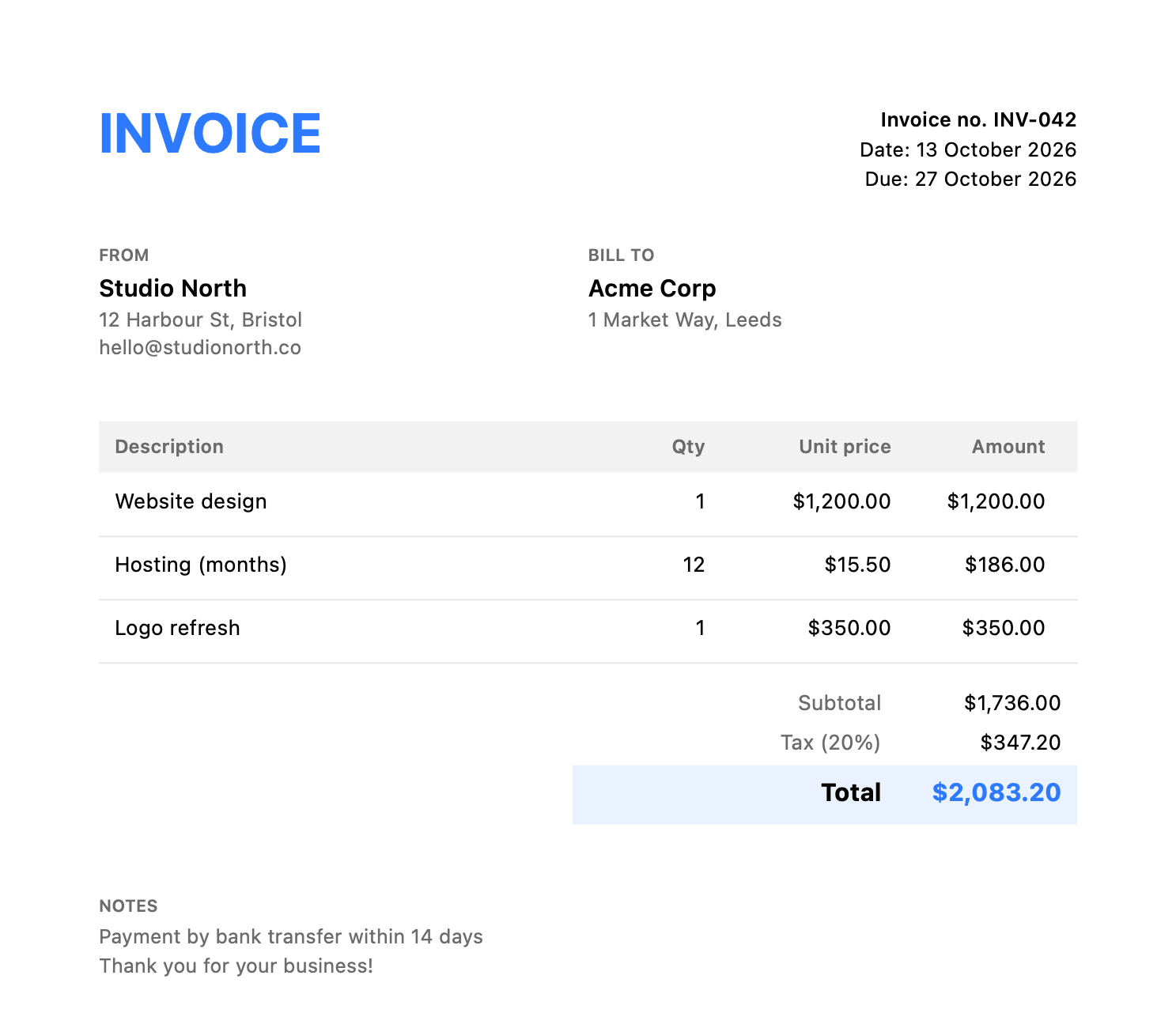The width and height of the screenshot is (1176, 1032).
Task: Click the address "12 Harbour St, Bristol"
Action: click(x=201, y=319)
